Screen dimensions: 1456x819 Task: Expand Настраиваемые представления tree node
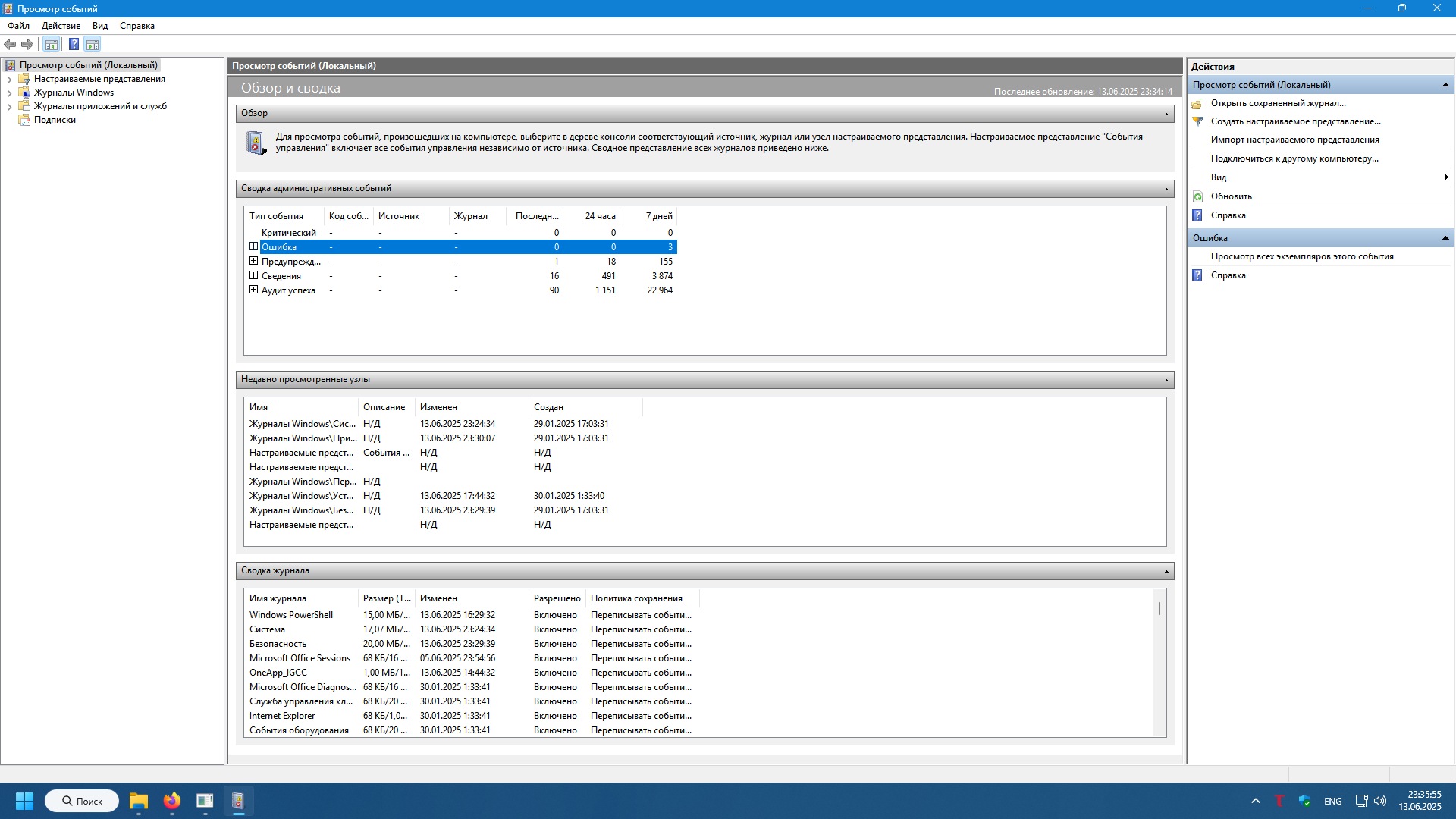pos(9,79)
